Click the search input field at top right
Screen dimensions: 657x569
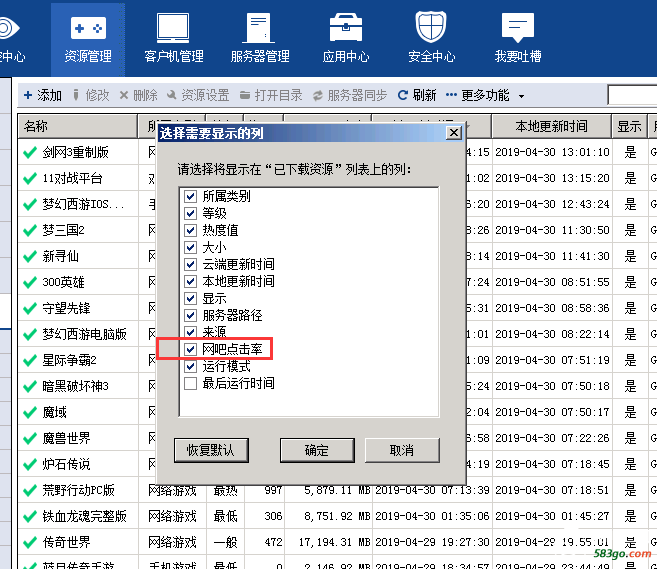coord(632,95)
